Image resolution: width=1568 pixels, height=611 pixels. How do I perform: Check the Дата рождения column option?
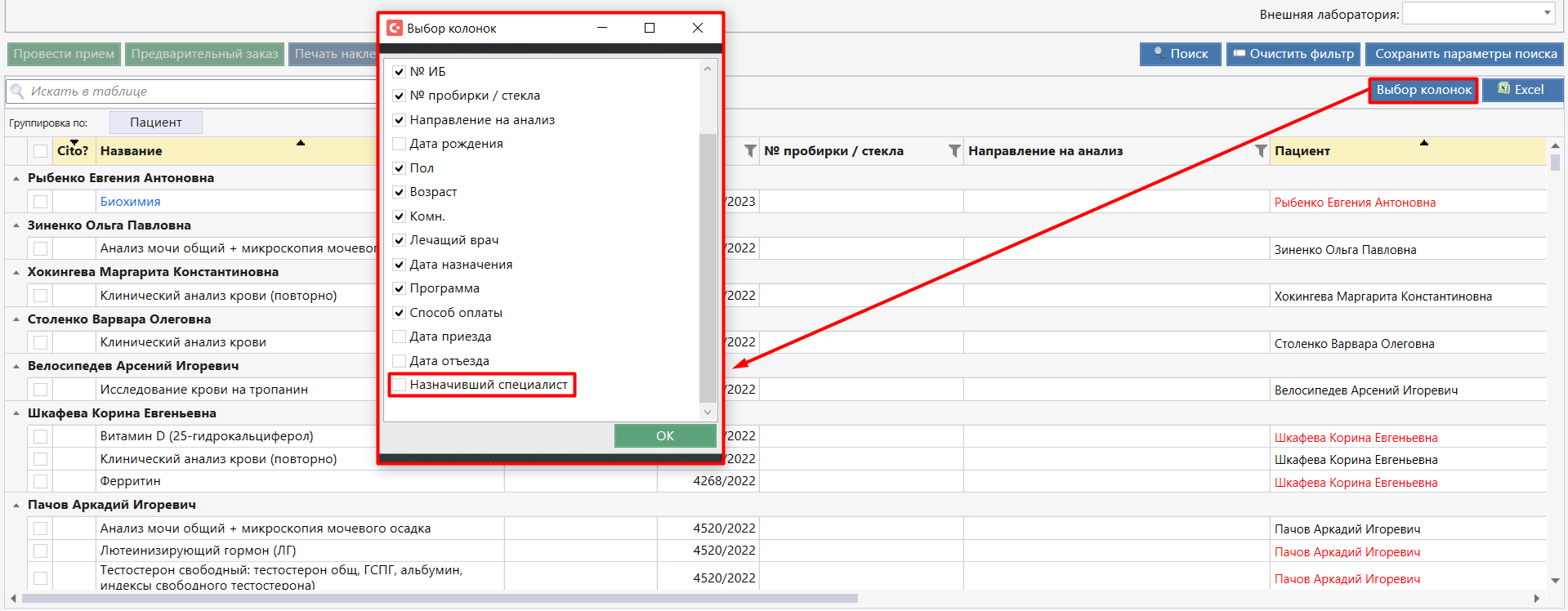pyautogui.click(x=400, y=144)
